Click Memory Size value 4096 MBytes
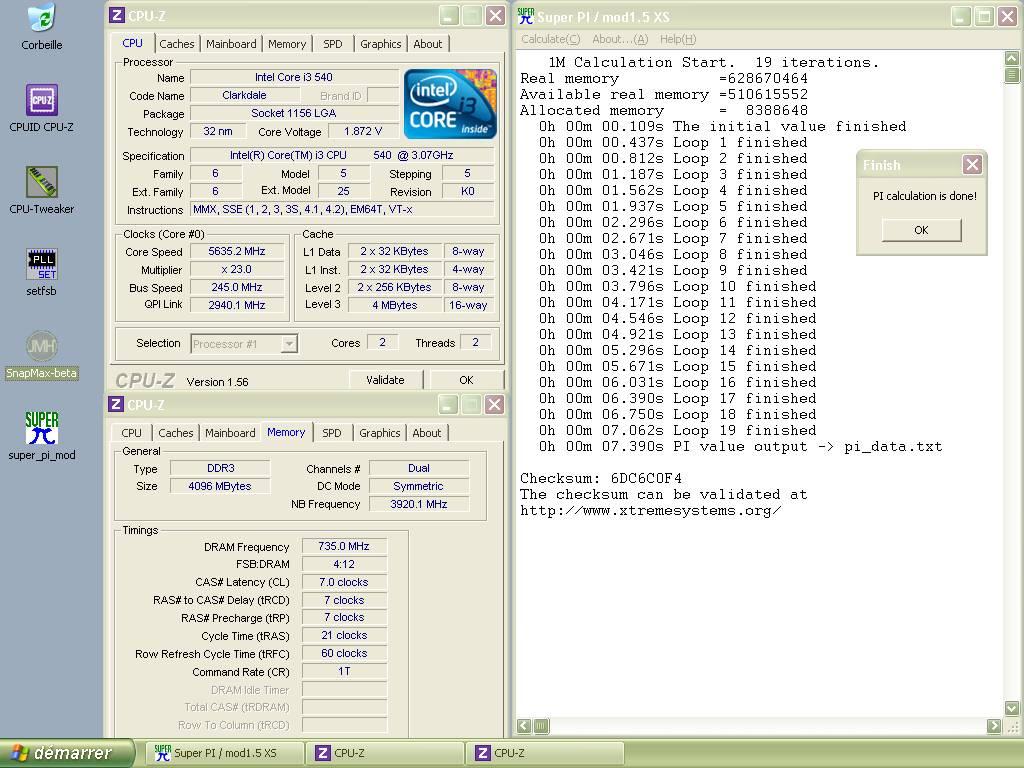Image resolution: width=1024 pixels, height=768 pixels. (220, 486)
